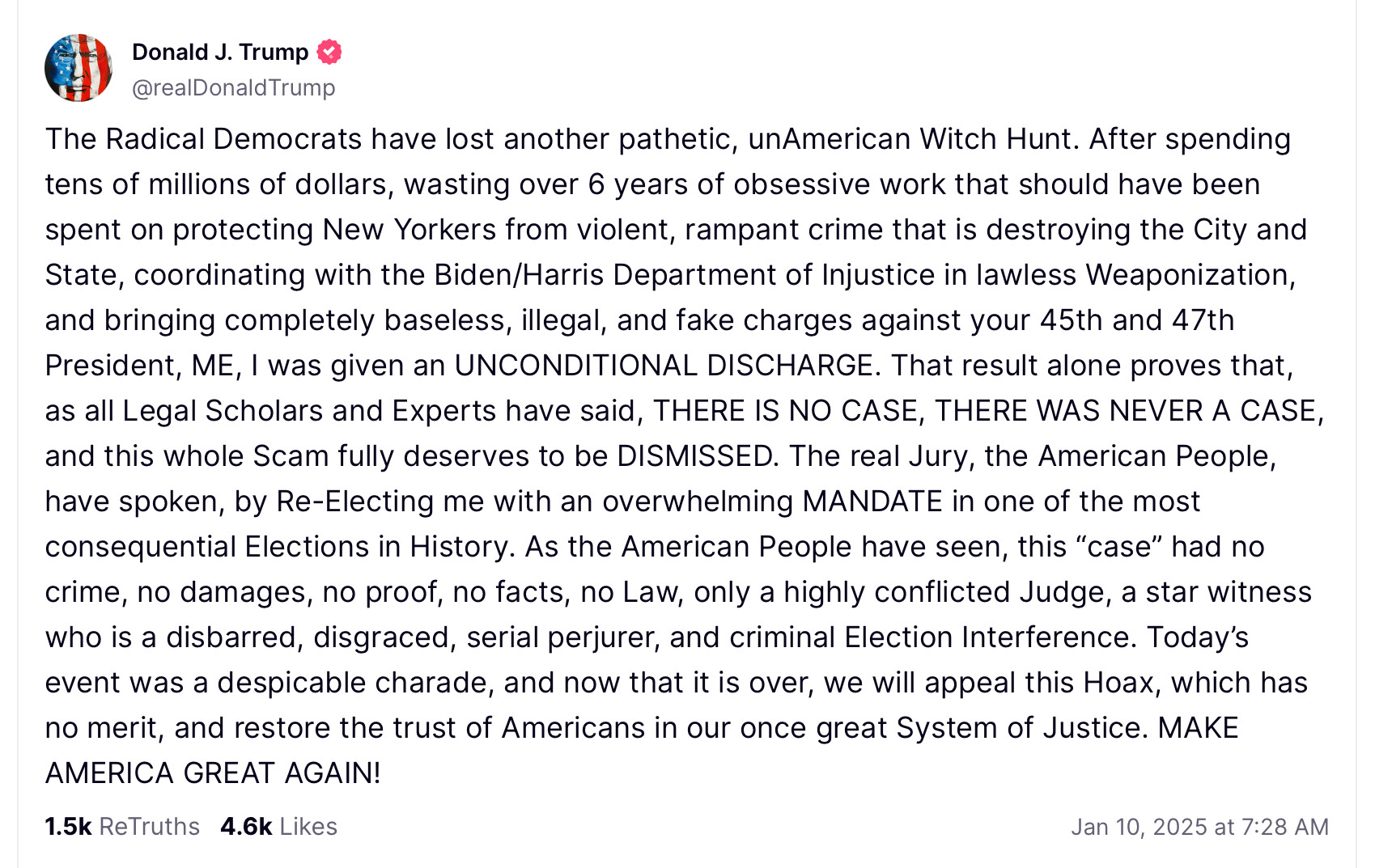The height and width of the screenshot is (868, 1375).
Task: Open Donald J. Trump display name
Action: (x=220, y=52)
